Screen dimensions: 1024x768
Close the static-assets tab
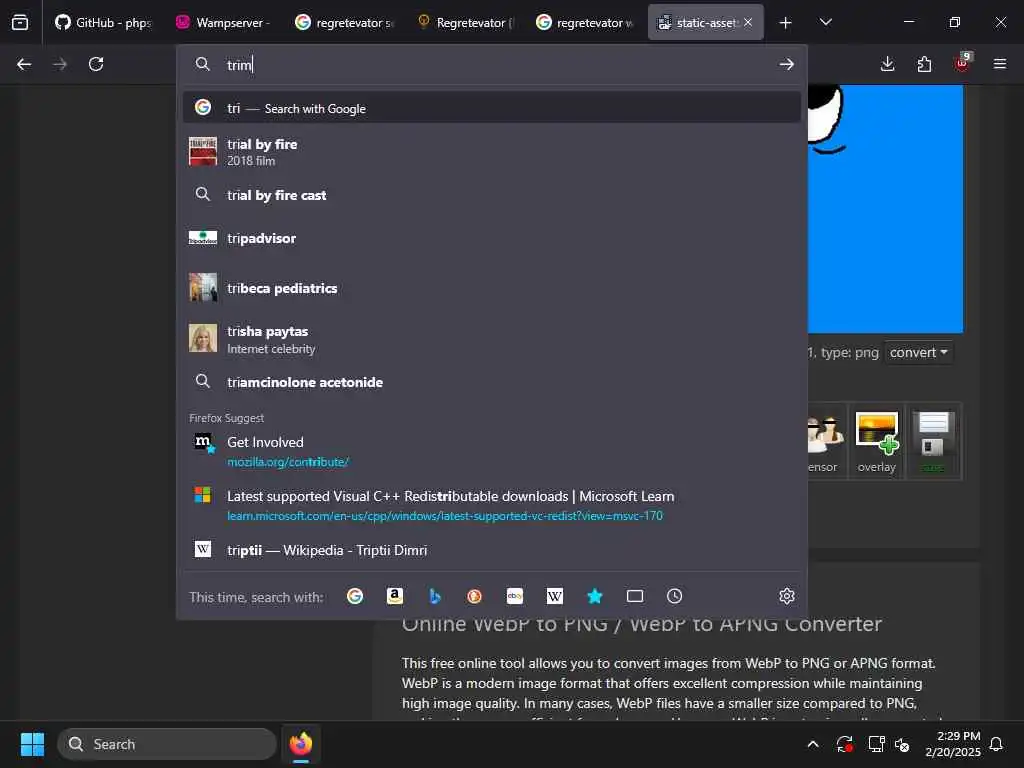(748, 22)
